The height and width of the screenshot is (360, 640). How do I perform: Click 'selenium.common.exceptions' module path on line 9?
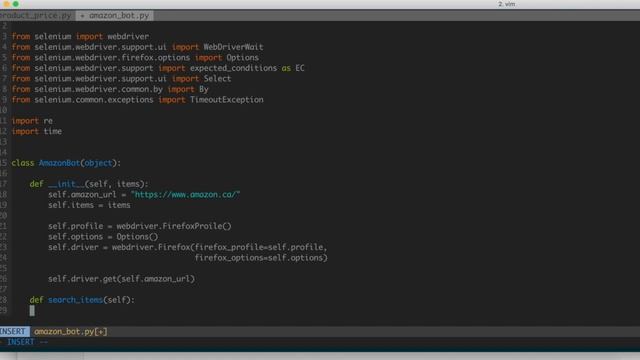94,100
